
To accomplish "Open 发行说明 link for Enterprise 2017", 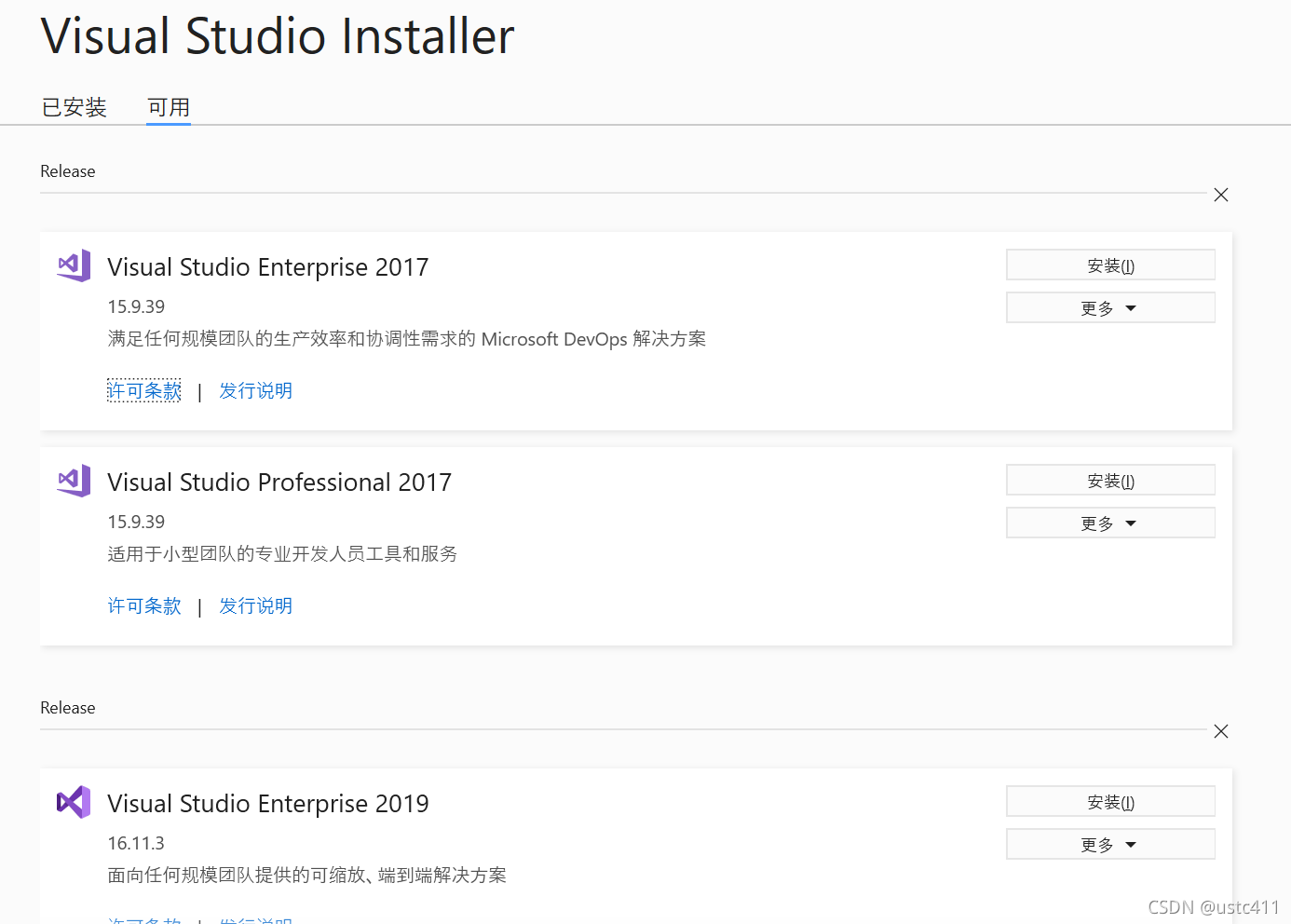I will (x=256, y=390).
